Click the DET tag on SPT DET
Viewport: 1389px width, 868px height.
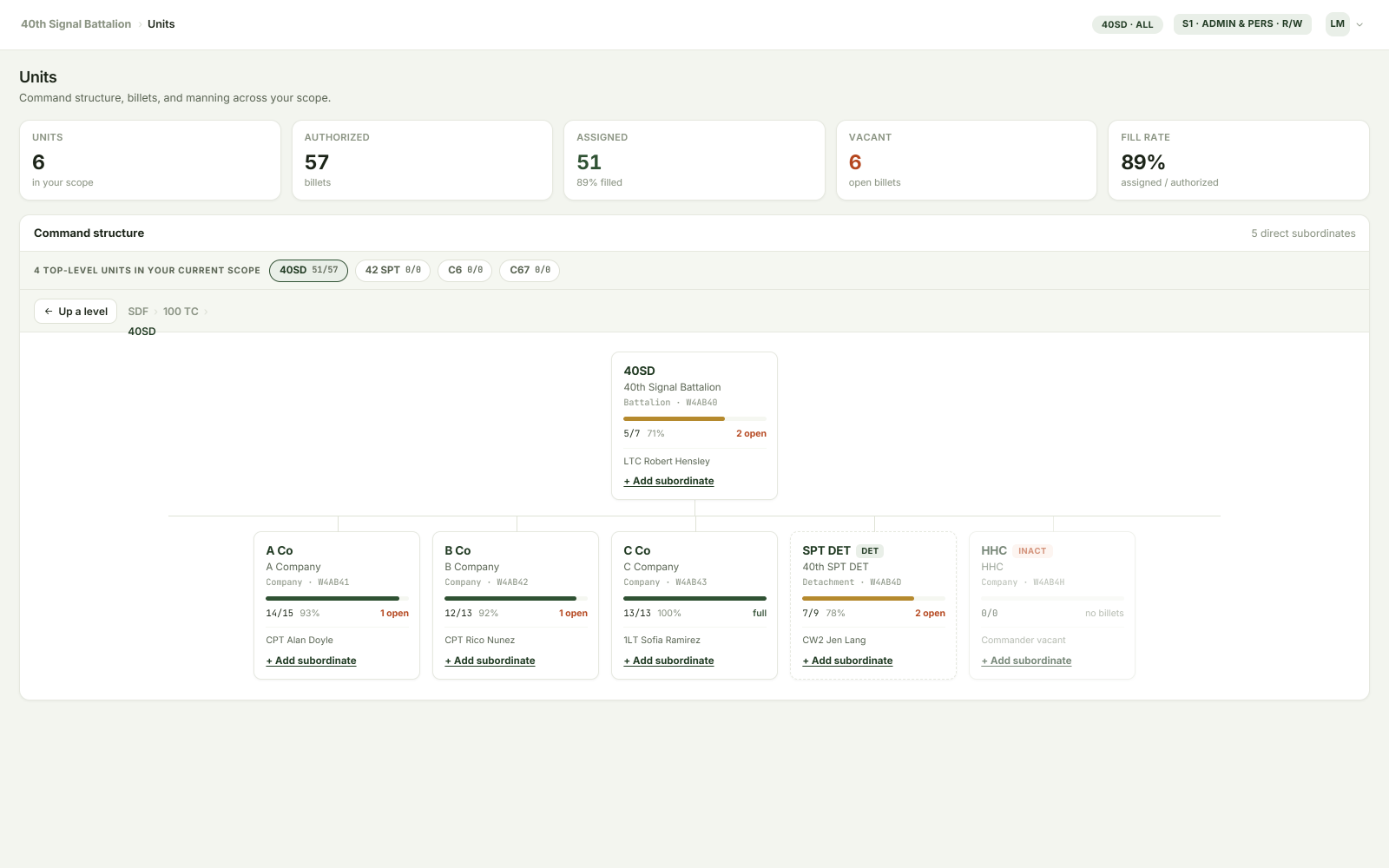(870, 551)
